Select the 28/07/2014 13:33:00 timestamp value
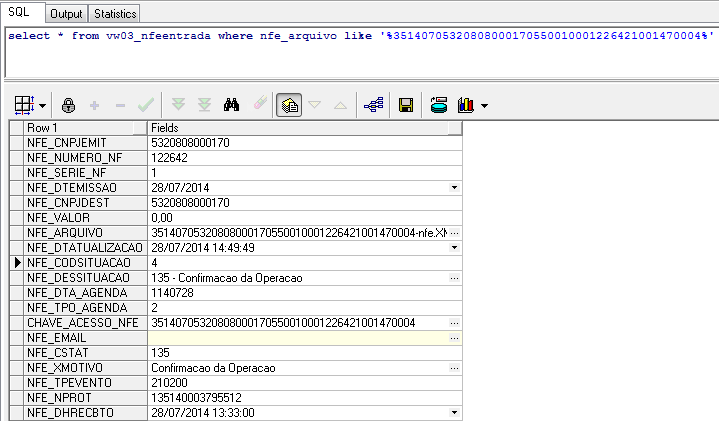Screen dimensions: 719x421 coord(203,413)
